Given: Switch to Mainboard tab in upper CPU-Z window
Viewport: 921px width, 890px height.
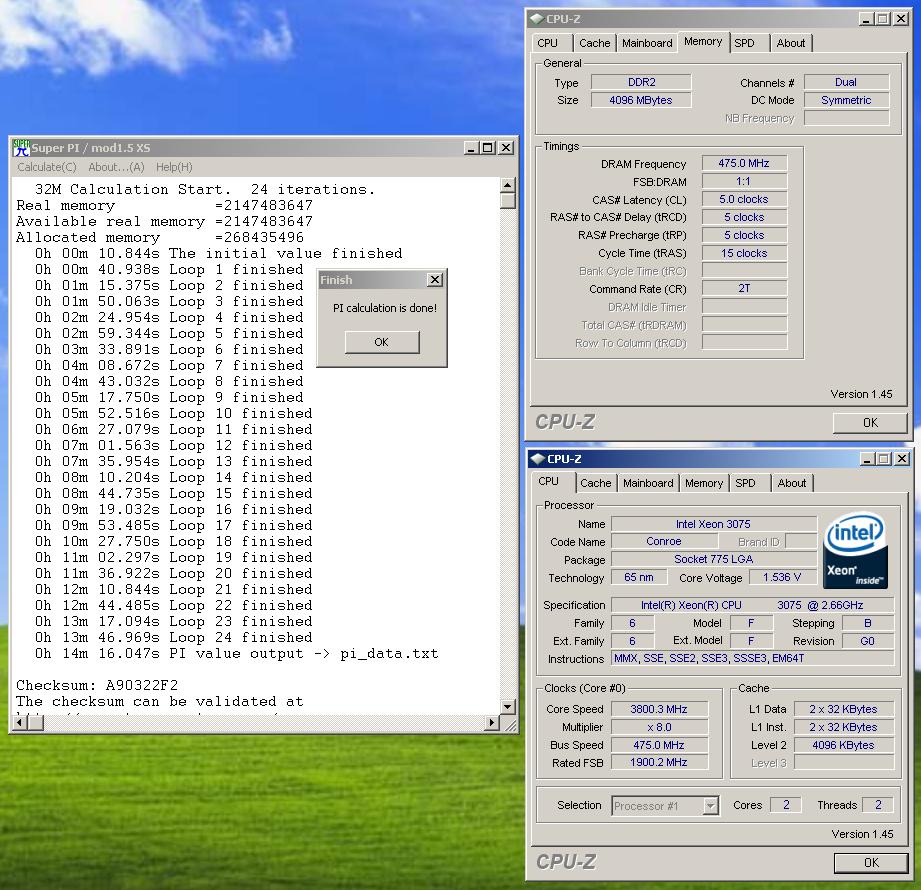Looking at the screenshot, I should point(647,43).
